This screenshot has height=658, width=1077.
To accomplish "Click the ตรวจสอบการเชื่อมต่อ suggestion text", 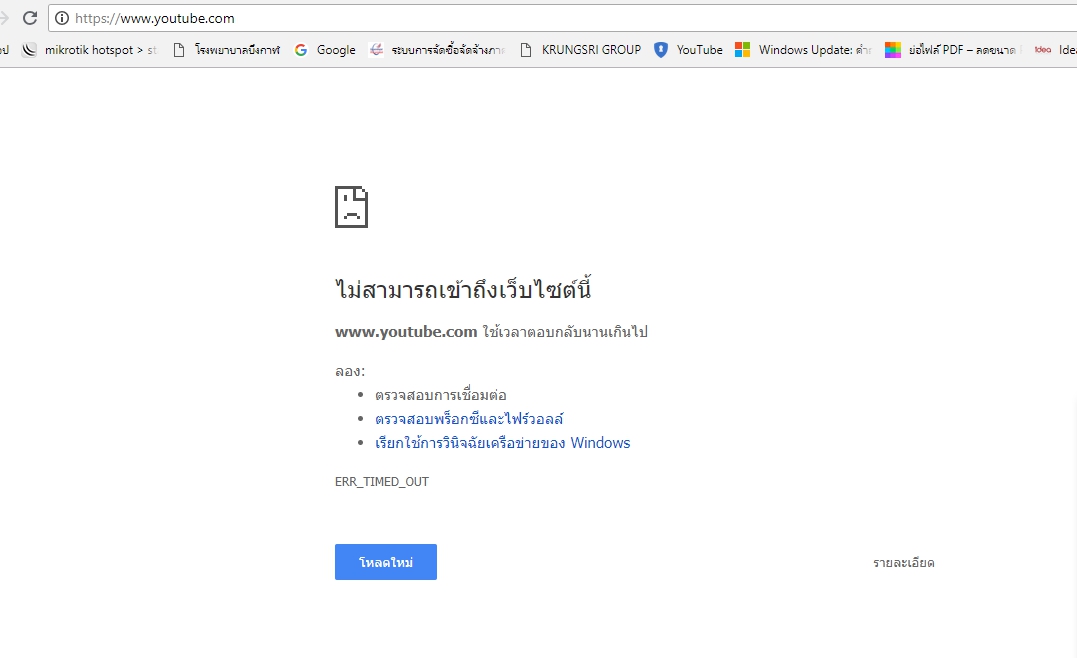I will [x=440, y=395].
